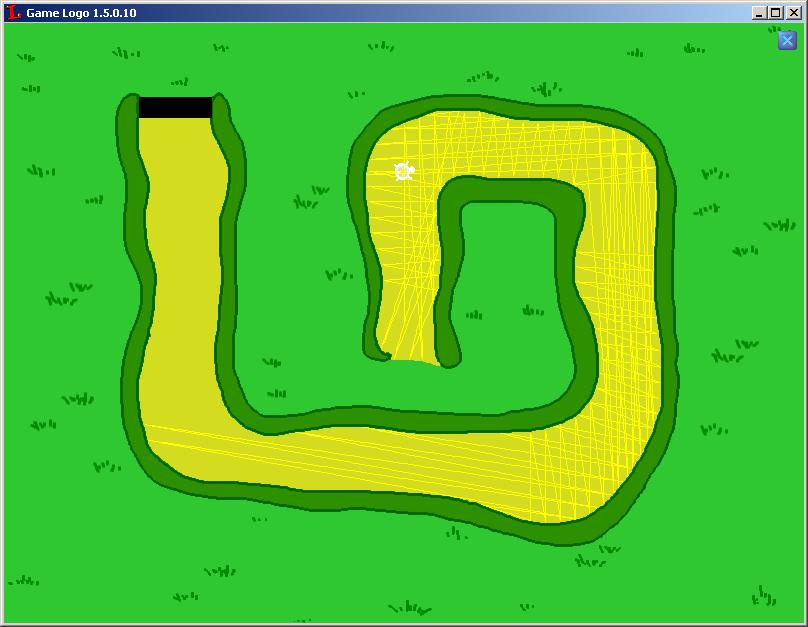Click the white turtle on the track

click(x=403, y=172)
